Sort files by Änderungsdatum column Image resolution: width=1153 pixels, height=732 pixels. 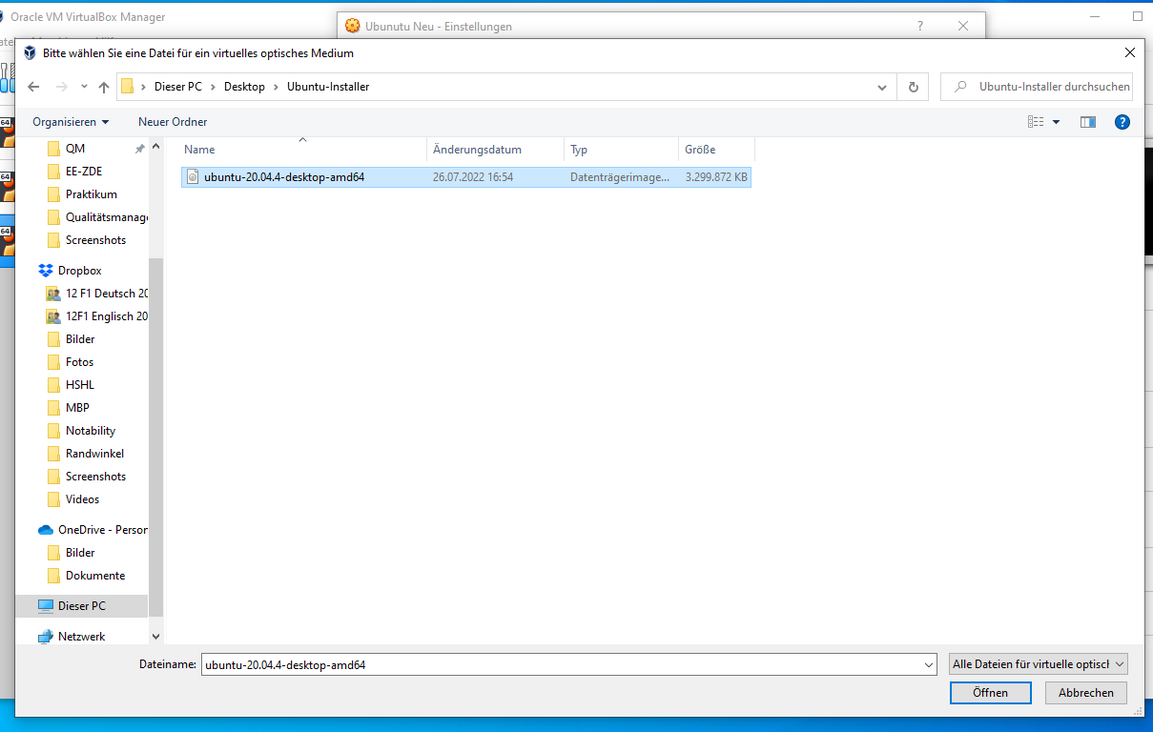[x=477, y=150]
